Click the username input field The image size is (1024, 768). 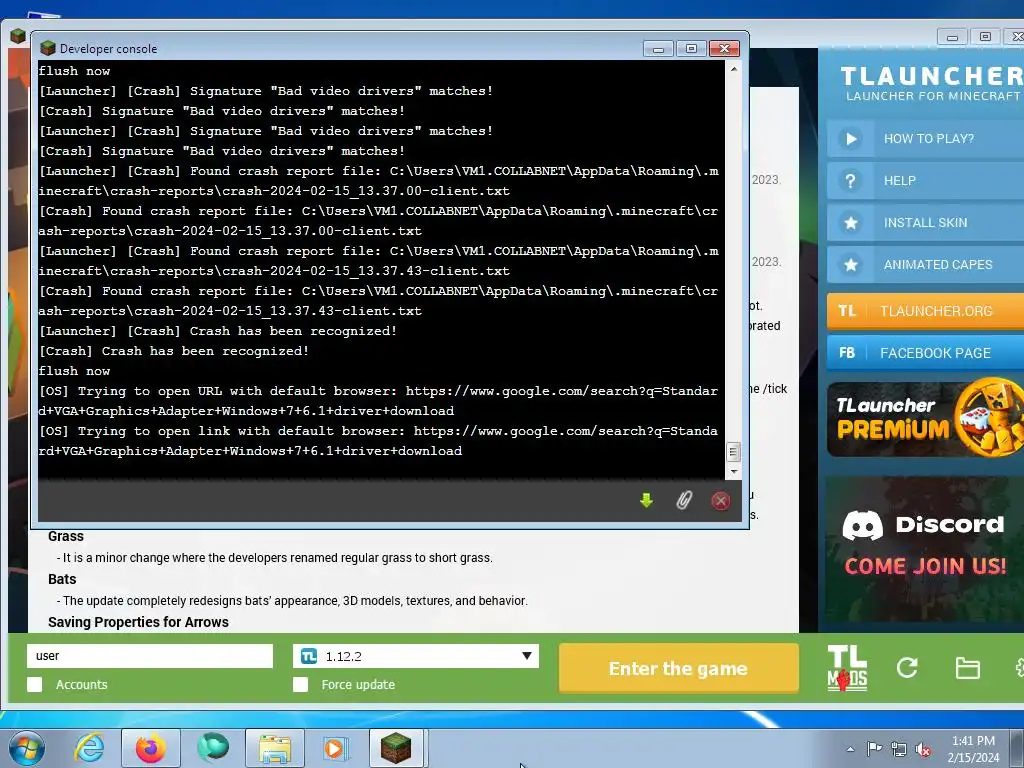coord(150,656)
